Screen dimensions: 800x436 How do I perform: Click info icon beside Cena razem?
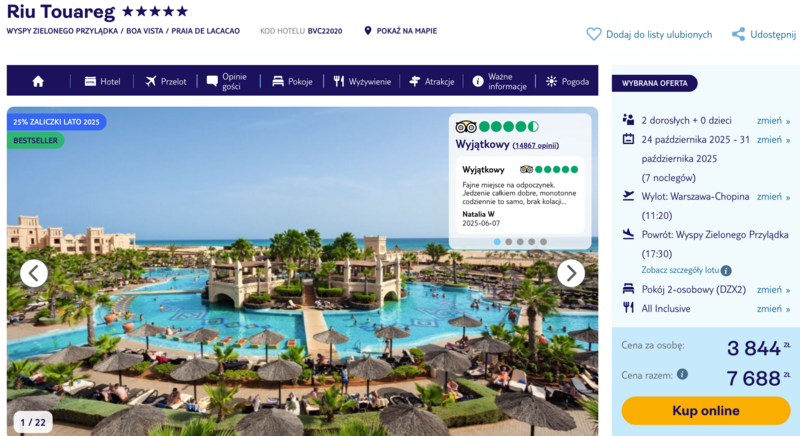(682, 375)
